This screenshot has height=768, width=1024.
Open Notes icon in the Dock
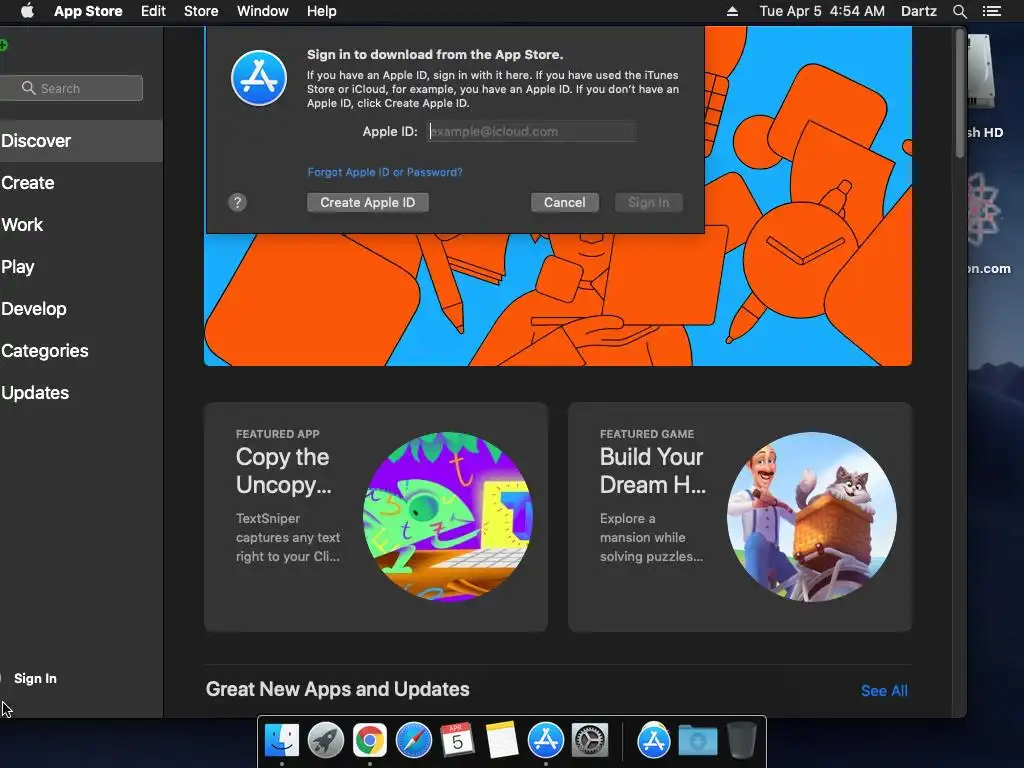(502, 741)
